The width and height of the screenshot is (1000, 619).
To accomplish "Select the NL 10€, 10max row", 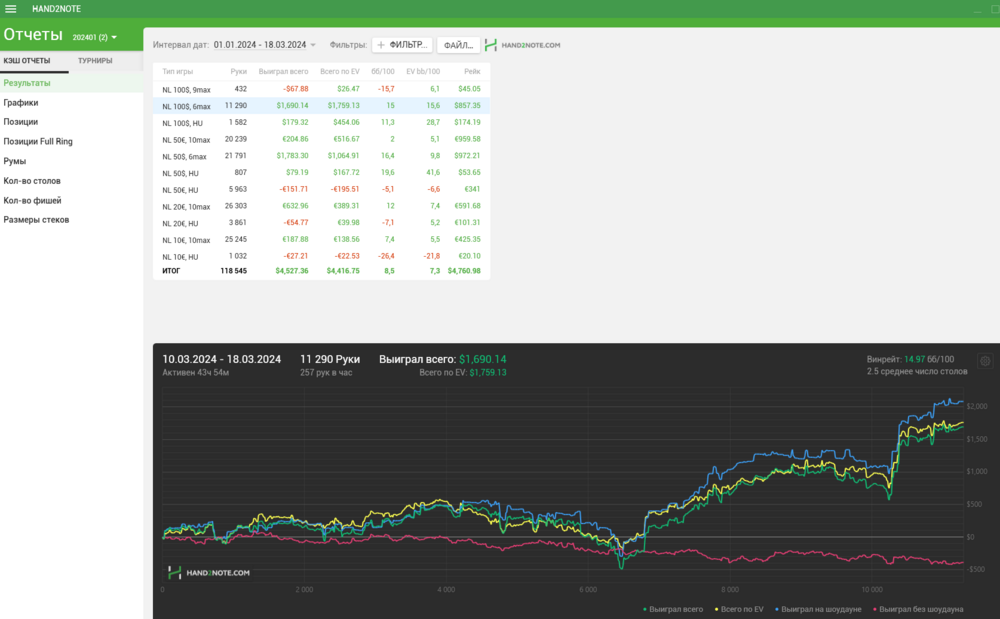I will 321,240.
